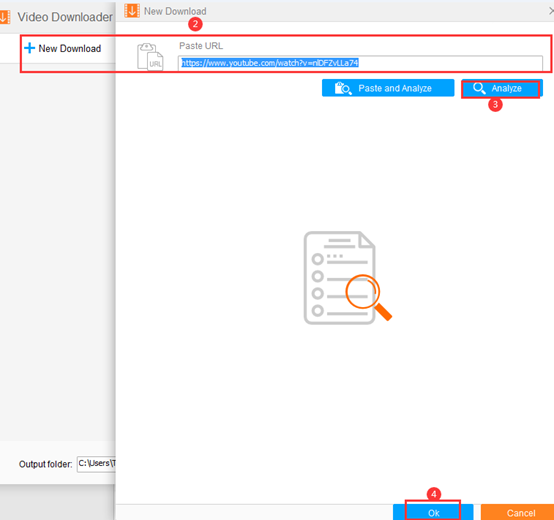
Task: Click the clipboard-magnifier icon on Paste and Analyze
Action: coord(343,88)
